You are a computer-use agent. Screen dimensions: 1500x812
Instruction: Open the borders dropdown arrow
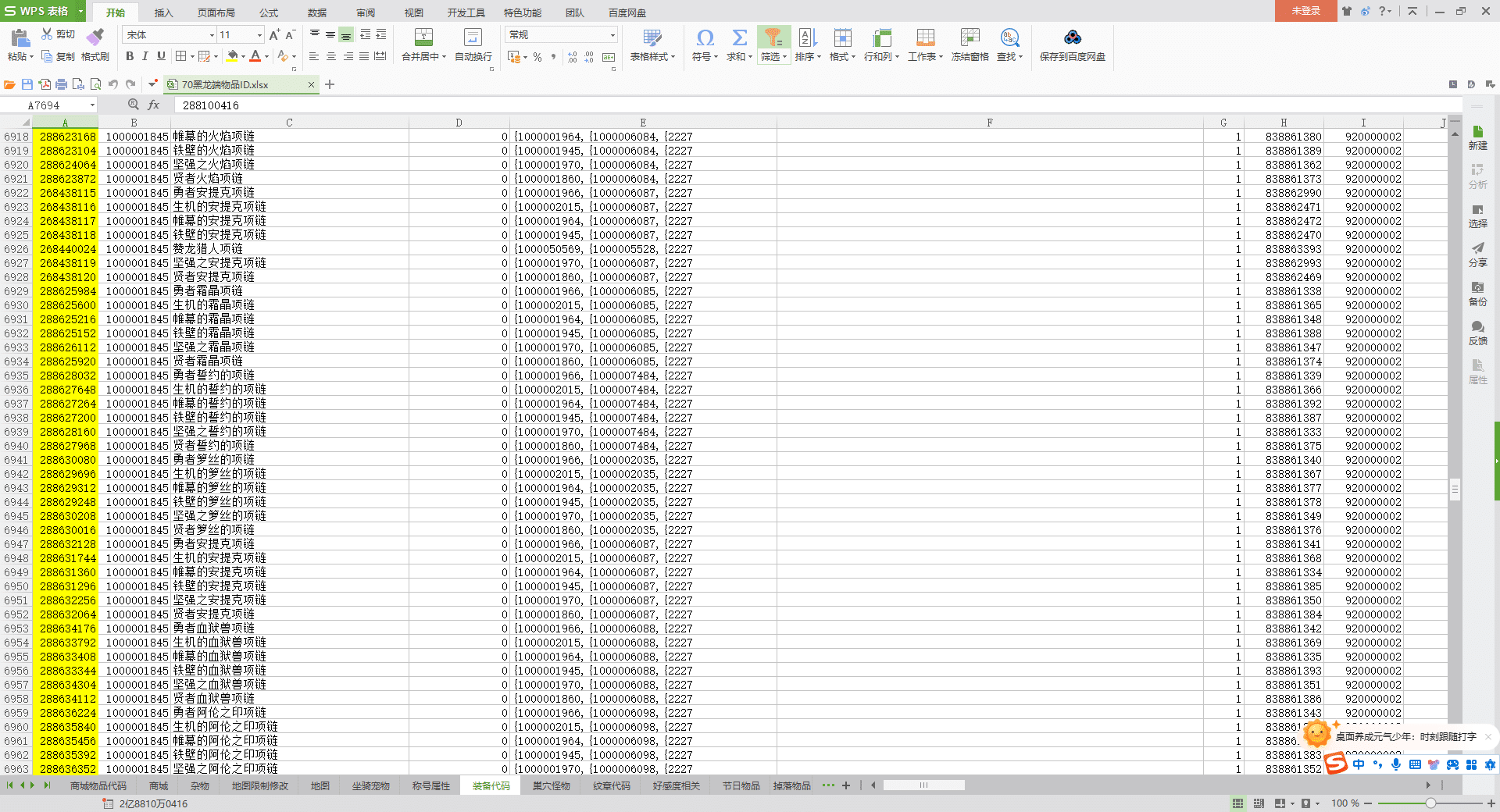(x=192, y=56)
